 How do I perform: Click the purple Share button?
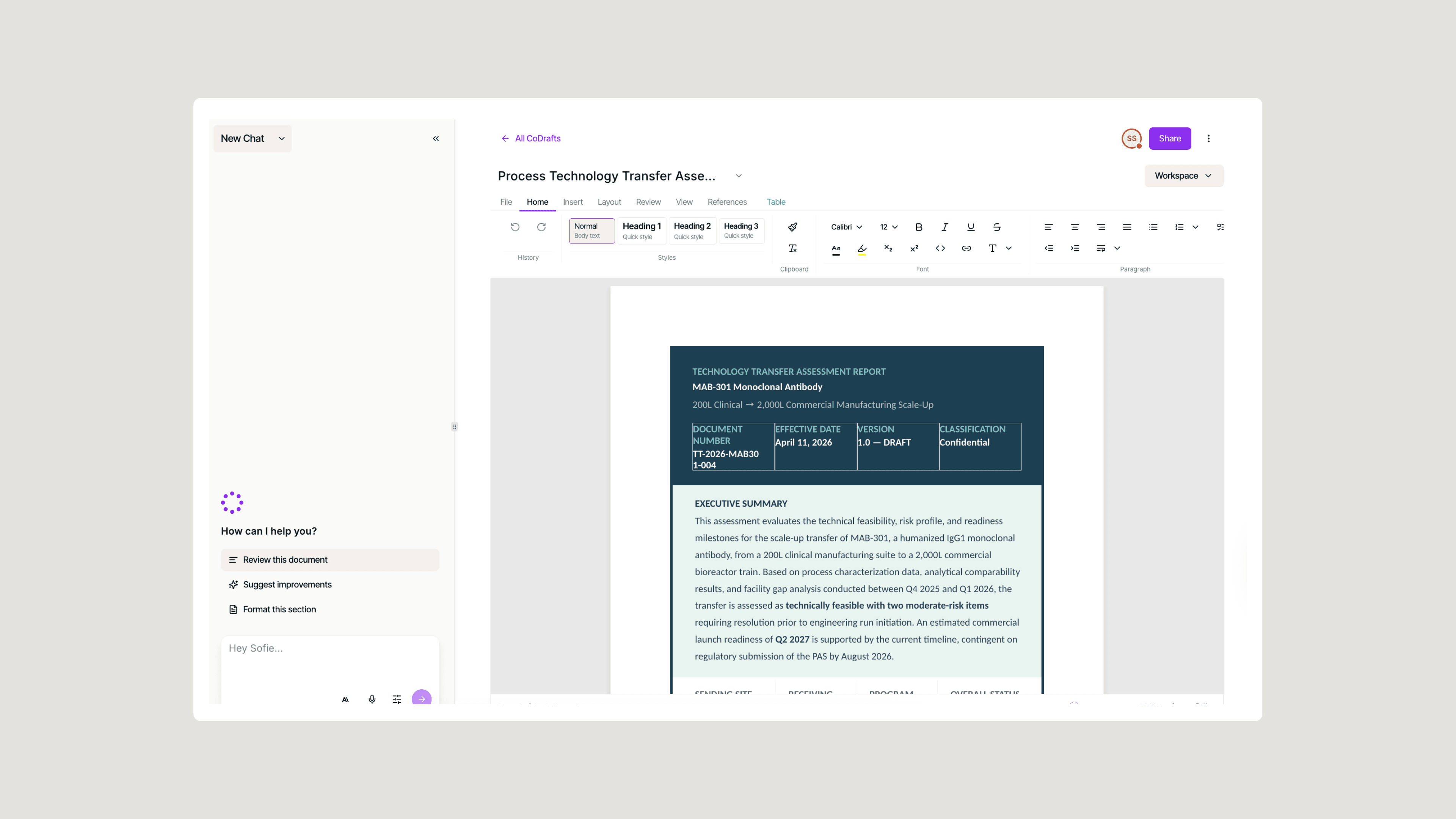[x=1169, y=138]
